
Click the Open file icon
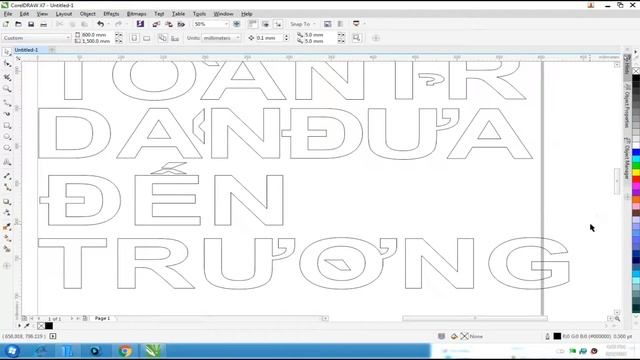click(x=18, y=24)
